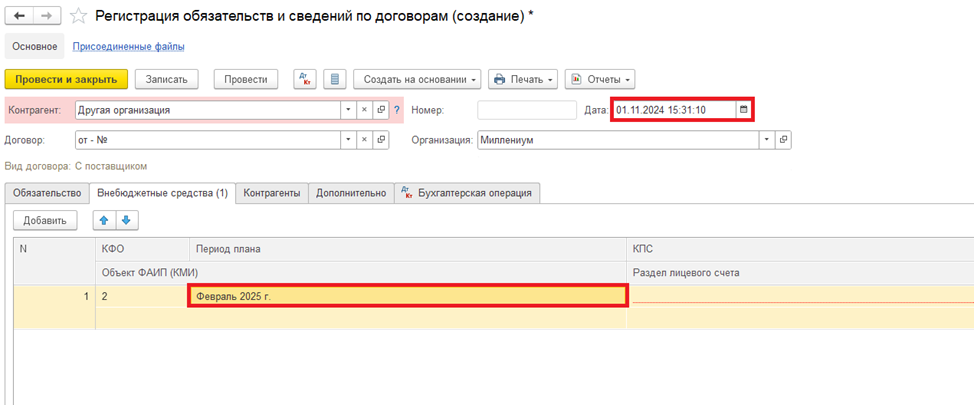Click Провести и закрыть button
Screen dimensions: 974x405
66,80
